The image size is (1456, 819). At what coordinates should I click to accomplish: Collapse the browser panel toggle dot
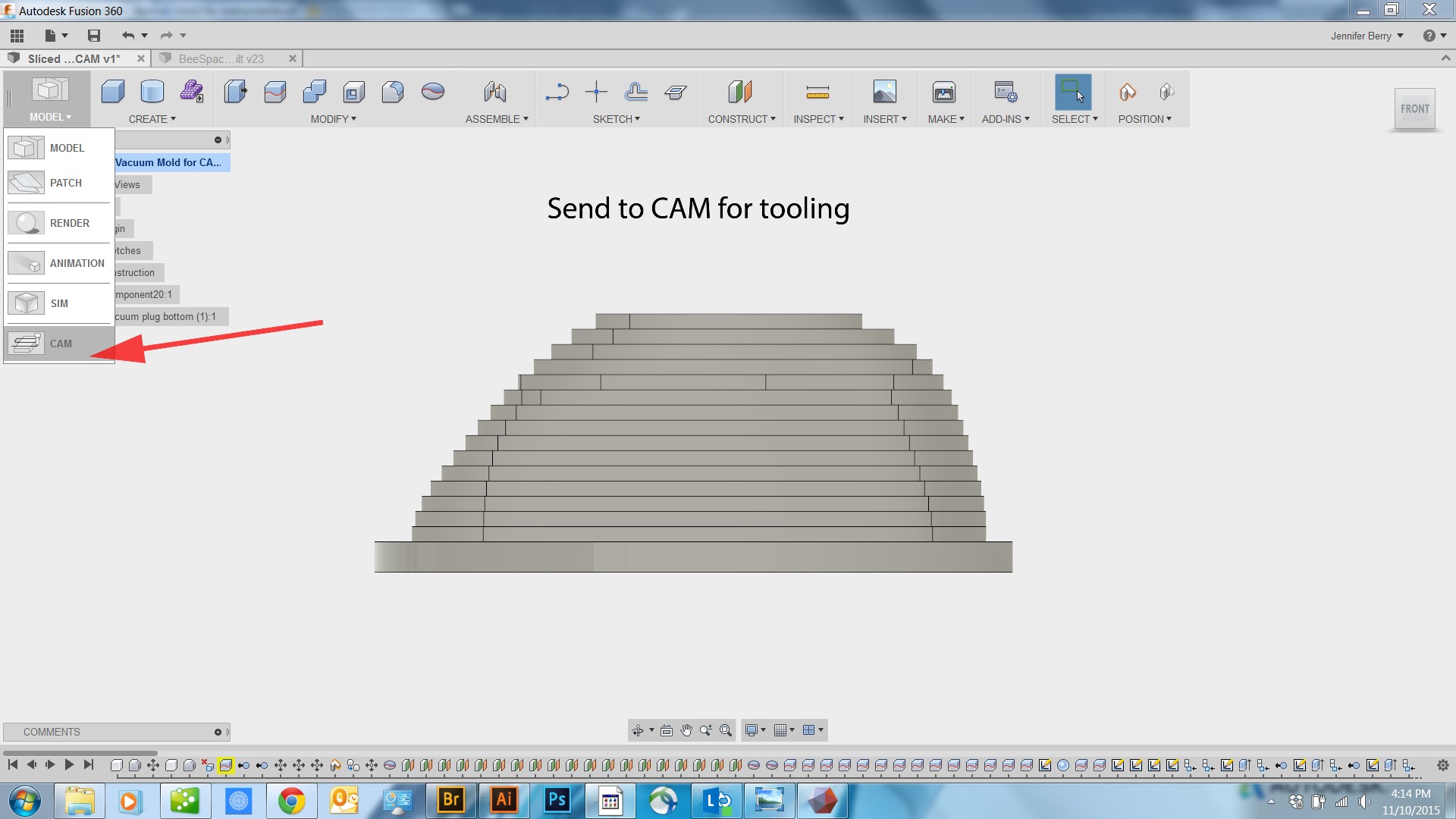(218, 140)
